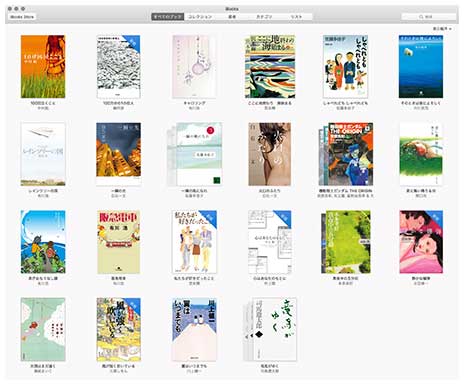Open the green aerial field series stack
The image size is (464, 385).
[x=346, y=242]
